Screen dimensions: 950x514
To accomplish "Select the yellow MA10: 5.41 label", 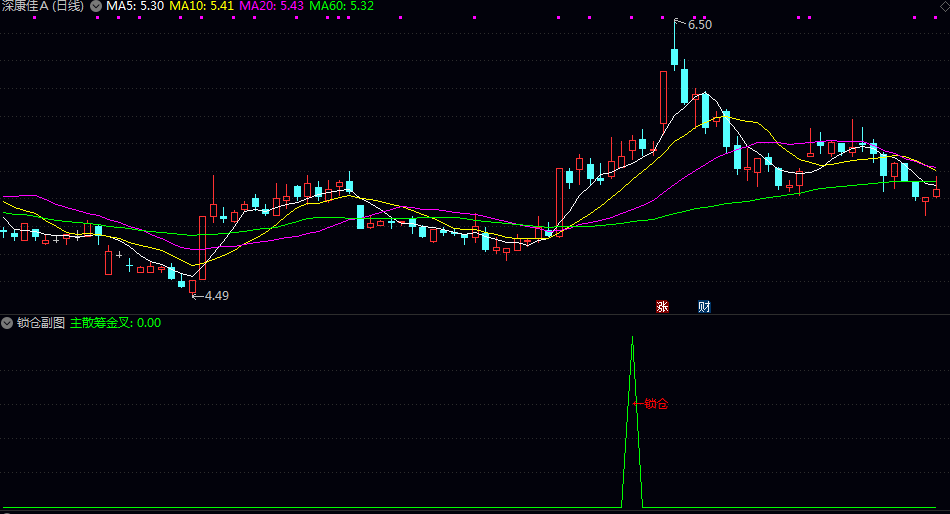I will click(201, 6).
